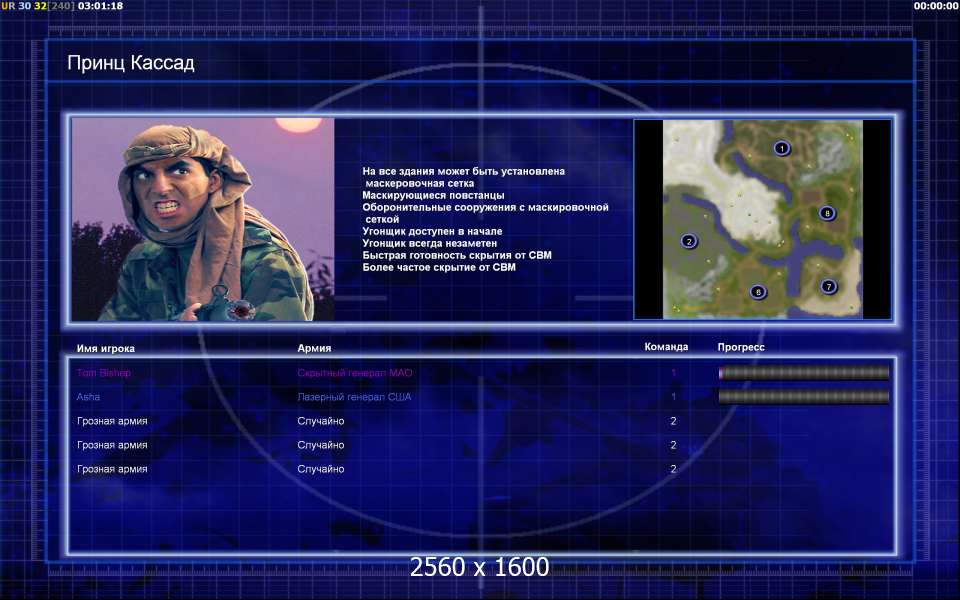Viewport: 960px width, 600px height.
Task: Click the 'Принц Кассад' screen title
Action: click(x=131, y=63)
